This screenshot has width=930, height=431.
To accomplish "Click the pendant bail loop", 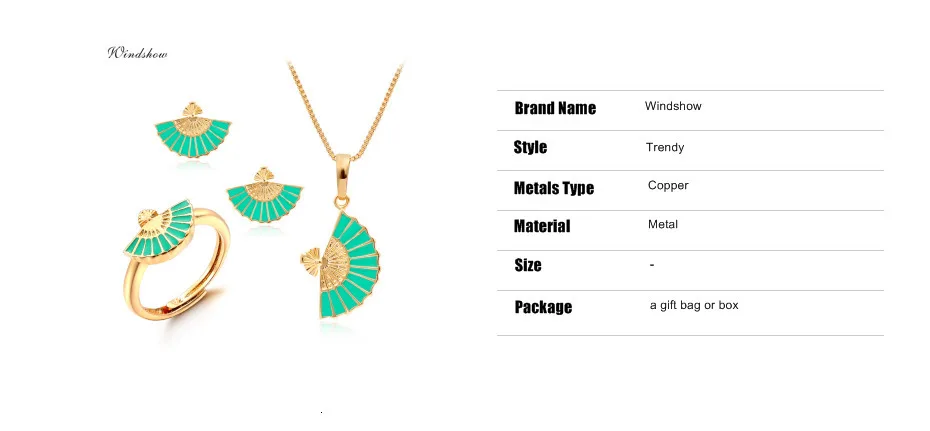I will click(342, 176).
